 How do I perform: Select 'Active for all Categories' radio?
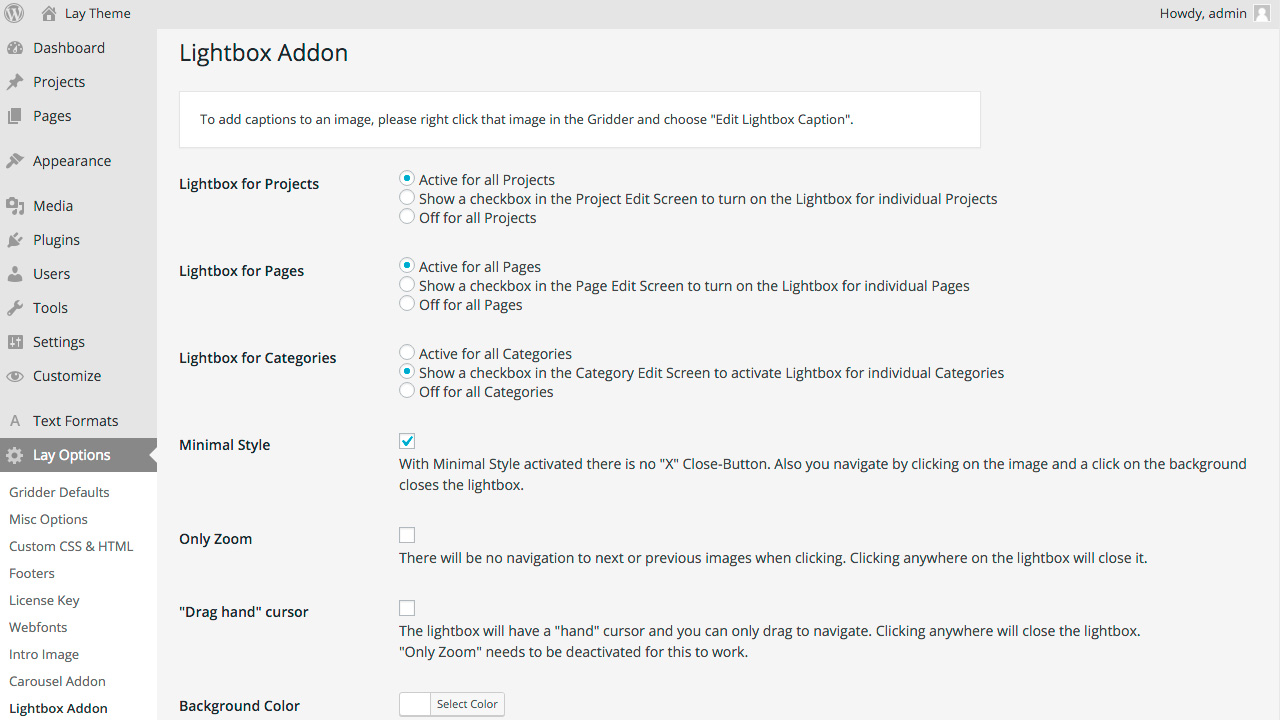(x=407, y=353)
